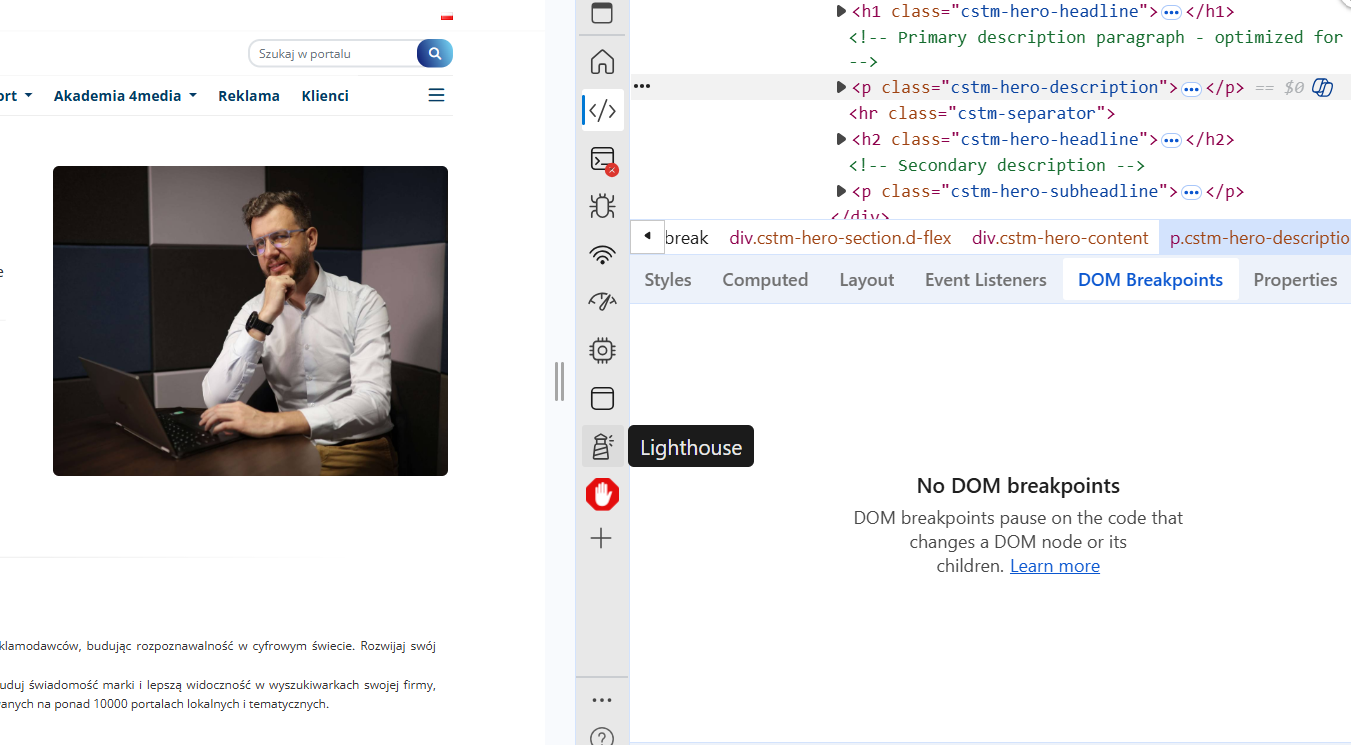The width and height of the screenshot is (1351, 745).
Task: Open the red stop-hand adblock tool
Action: point(602,494)
